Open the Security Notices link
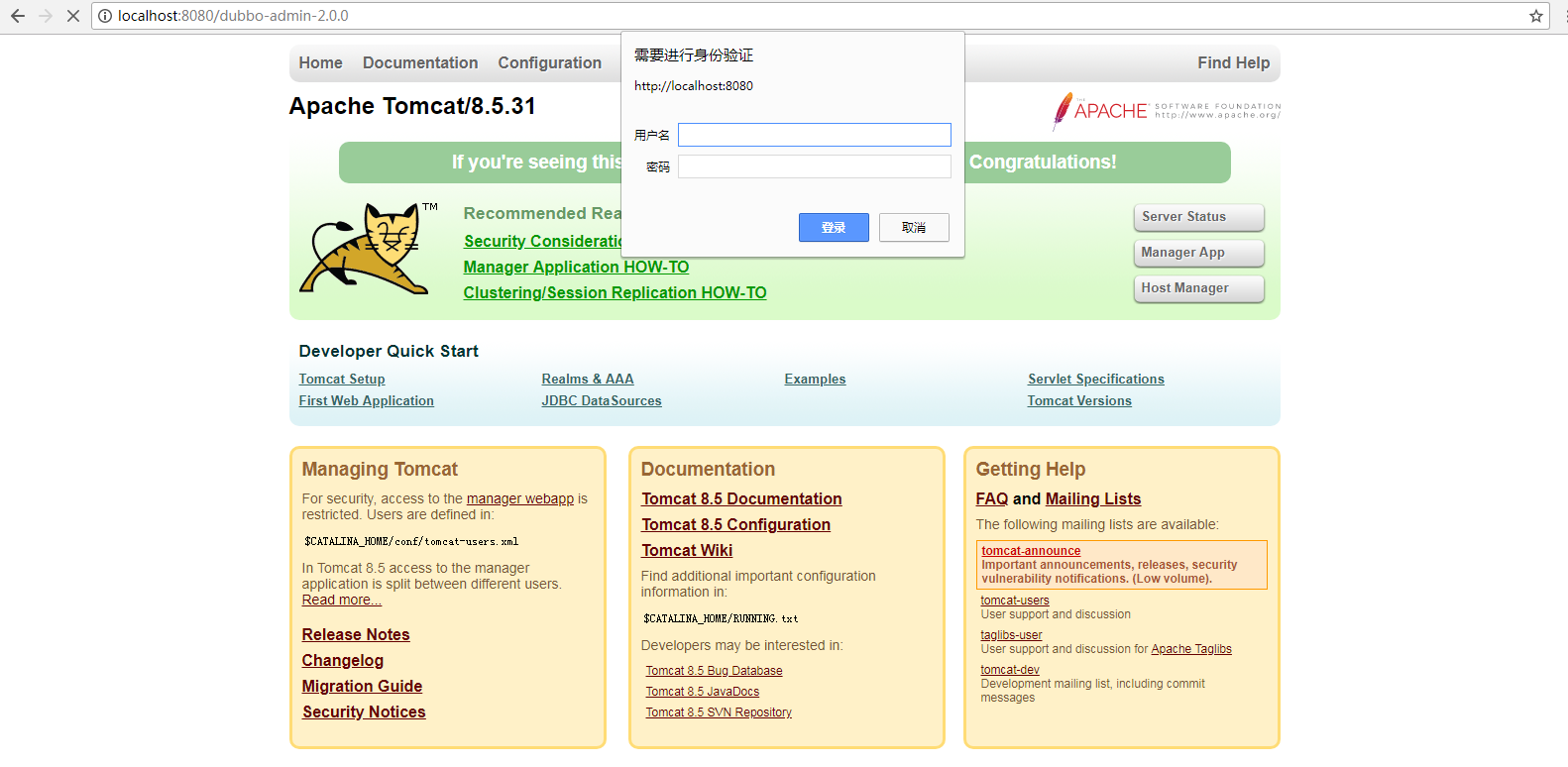The width and height of the screenshot is (1568, 767). click(364, 712)
